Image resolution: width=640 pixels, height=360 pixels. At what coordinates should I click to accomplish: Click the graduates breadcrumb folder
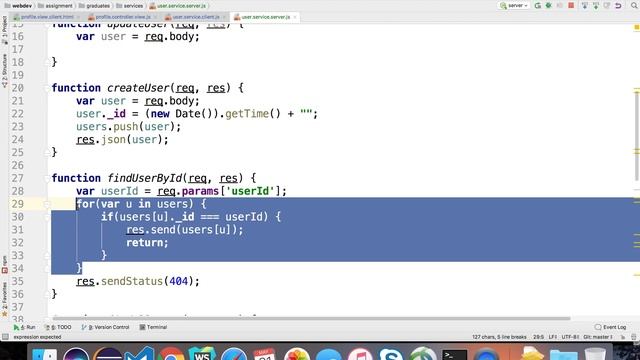(94, 6)
